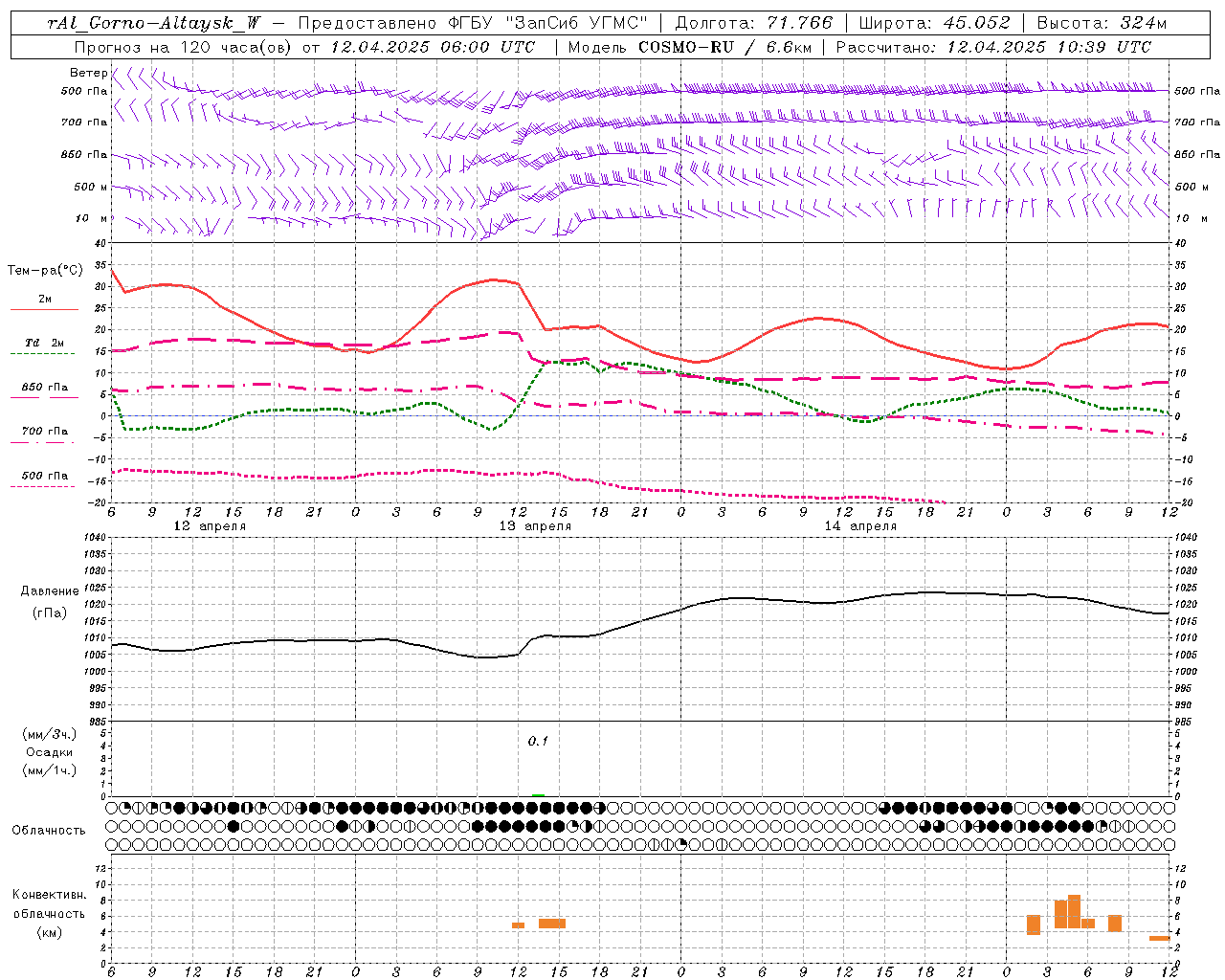Image resolution: width=1225 pixels, height=980 pixels.
Task: Click the Осадки precipitation label
Action: click(50, 752)
